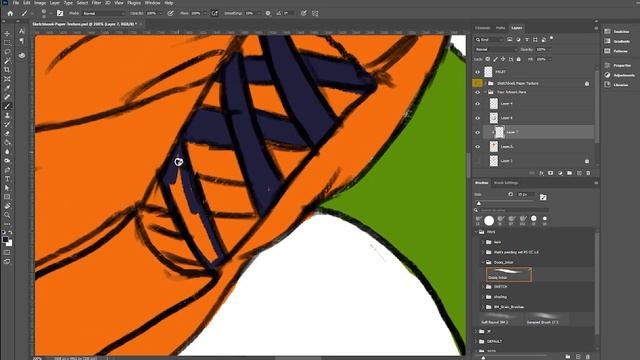The width and height of the screenshot is (640, 360).
Task: Open the layer blend mode dropdown
Action: point(496,49)
